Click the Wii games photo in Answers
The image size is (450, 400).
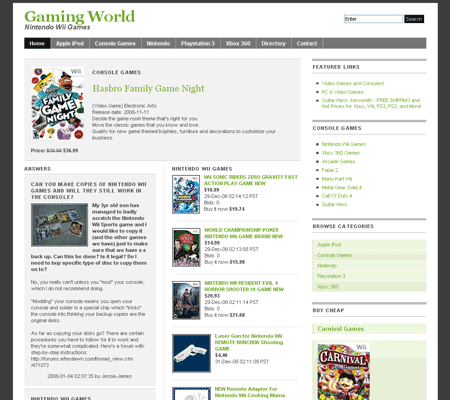coord(59,225)
